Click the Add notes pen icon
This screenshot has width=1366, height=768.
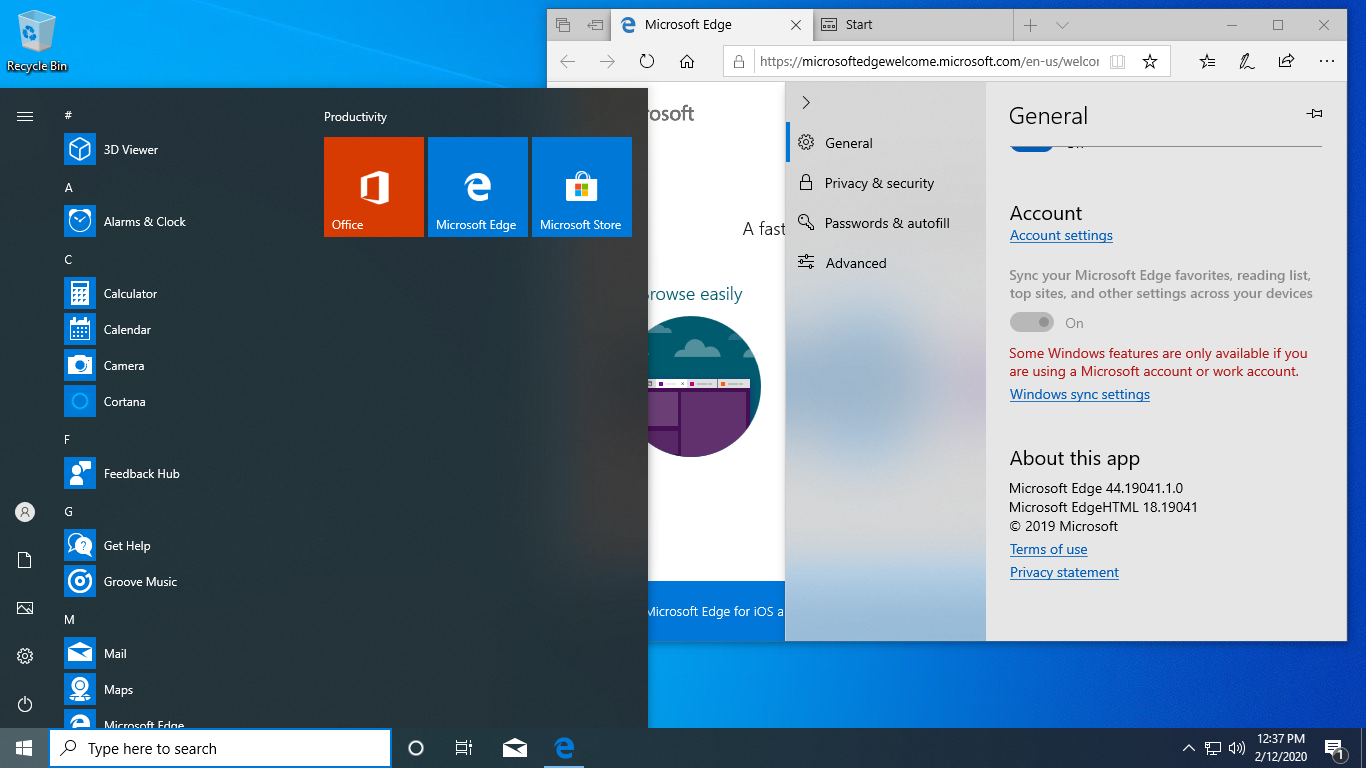(x=1247, y=62)
